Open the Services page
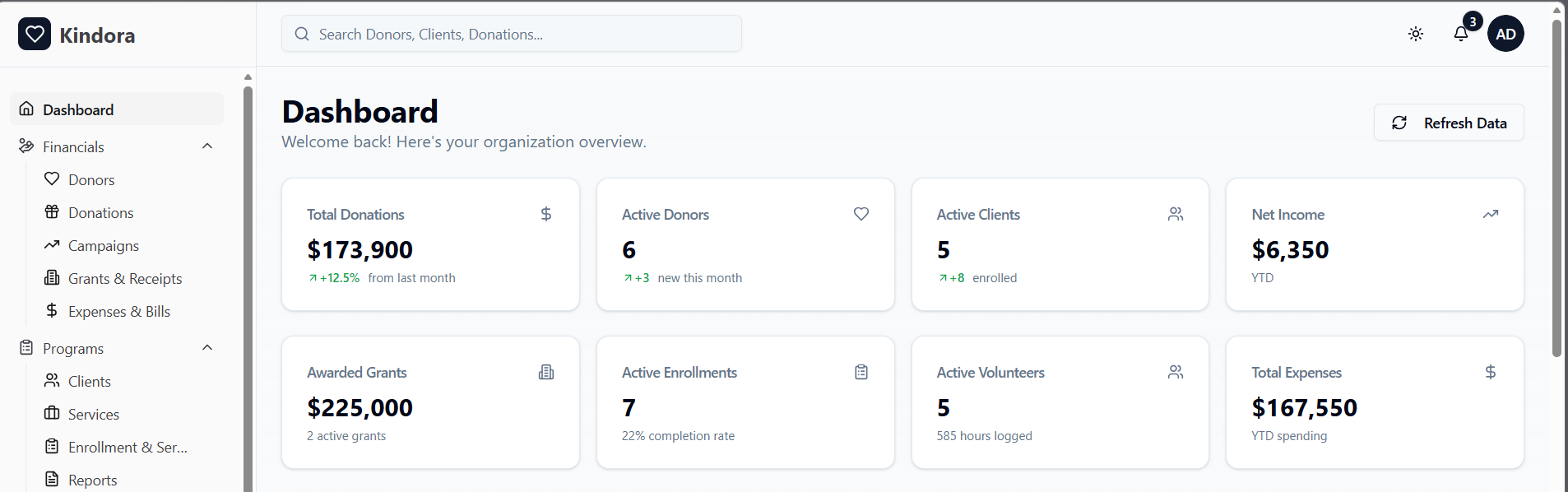The image size is (1568, 492). coord(94,414)
